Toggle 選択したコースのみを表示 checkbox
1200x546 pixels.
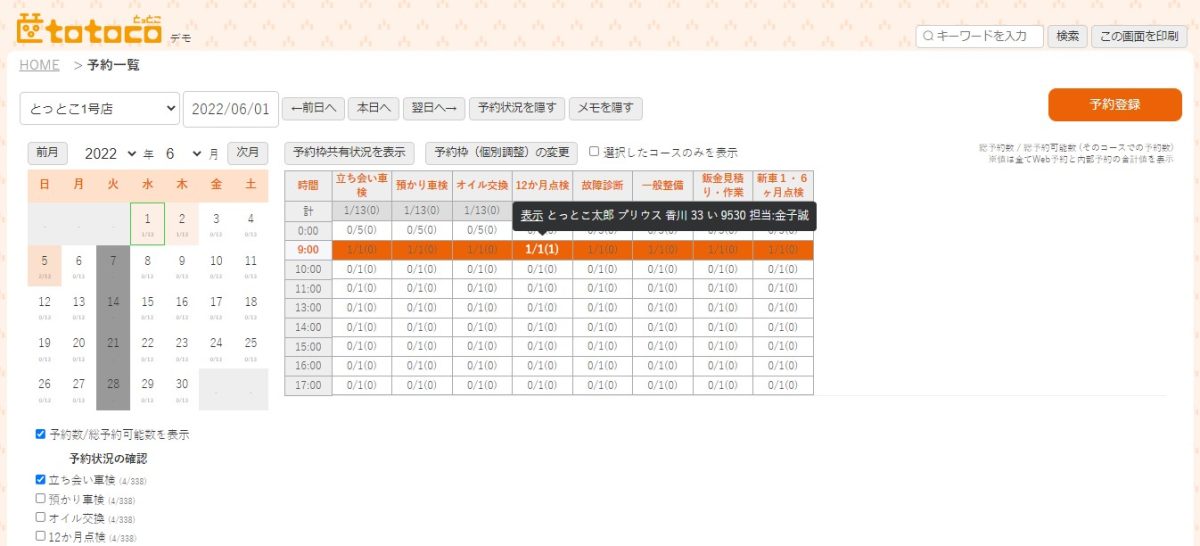point(594,153)
